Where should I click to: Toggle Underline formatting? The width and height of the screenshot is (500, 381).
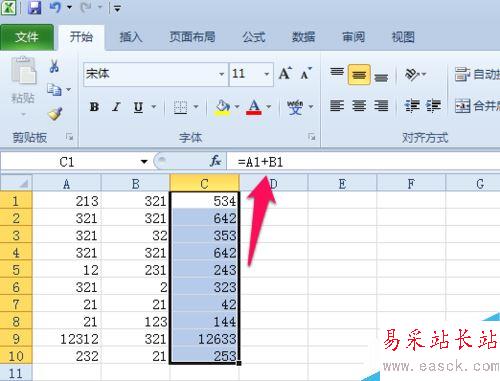pos(138,107)
